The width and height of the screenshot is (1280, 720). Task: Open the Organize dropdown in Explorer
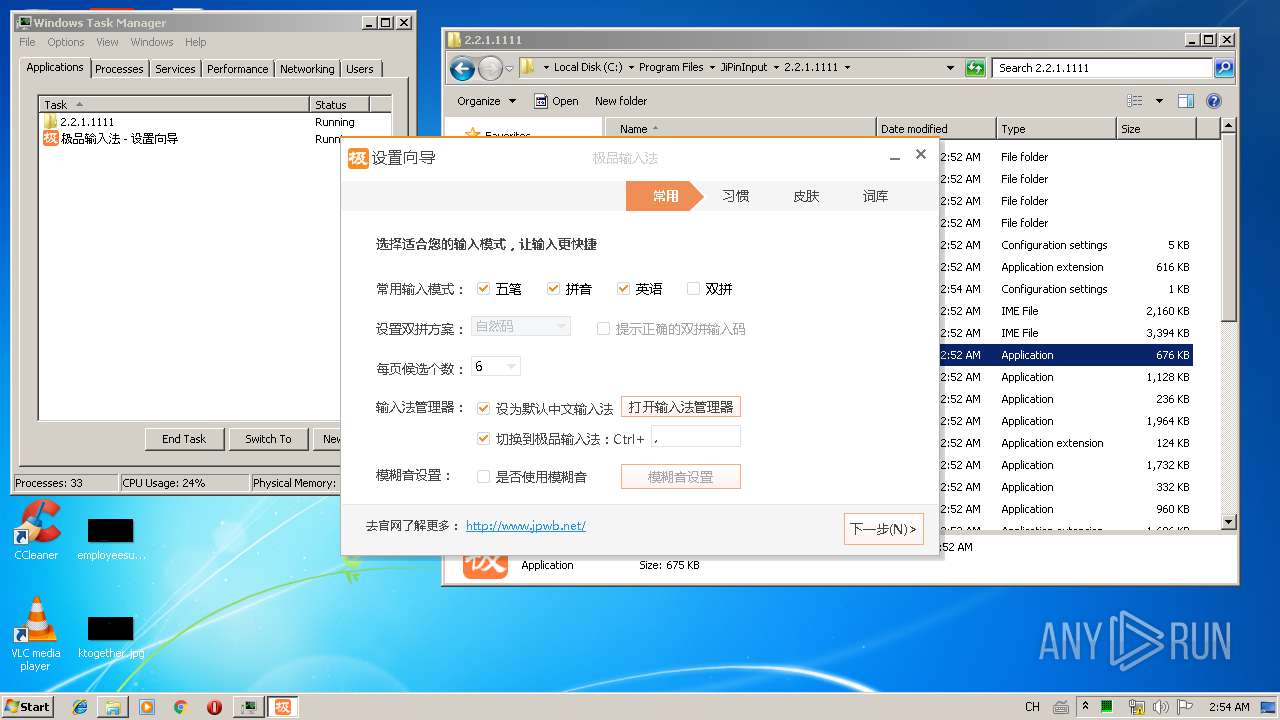(x=486, y=101)
